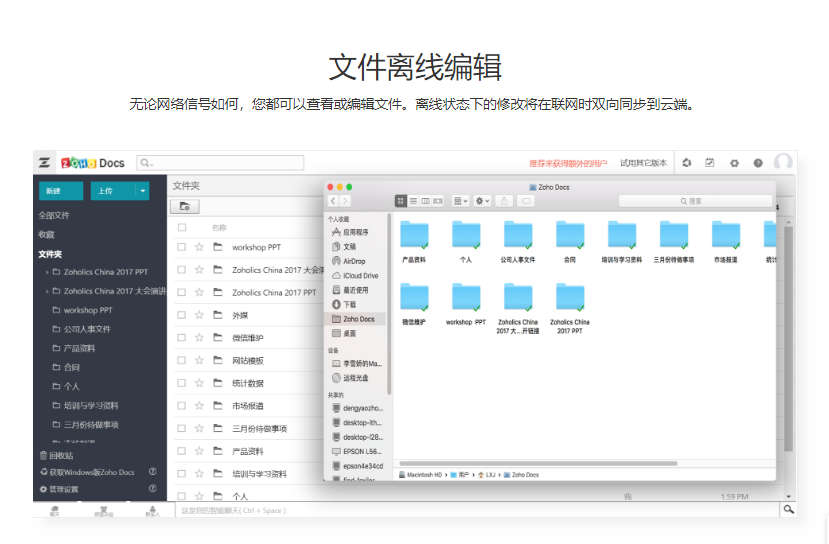The image size is (829, 544).
Task: Select 文件夹 in the sidebar
Action: (50, 254)
